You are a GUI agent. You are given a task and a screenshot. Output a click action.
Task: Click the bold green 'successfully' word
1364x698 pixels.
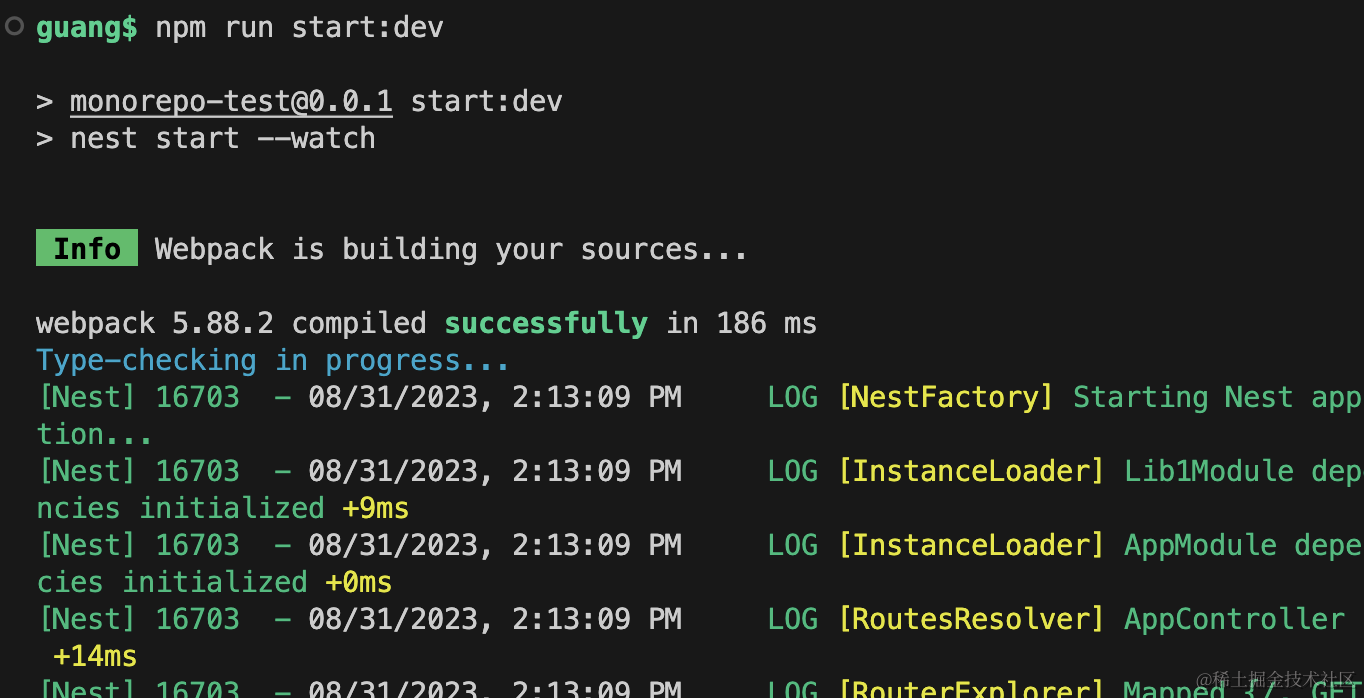click(x=546, y=323)
